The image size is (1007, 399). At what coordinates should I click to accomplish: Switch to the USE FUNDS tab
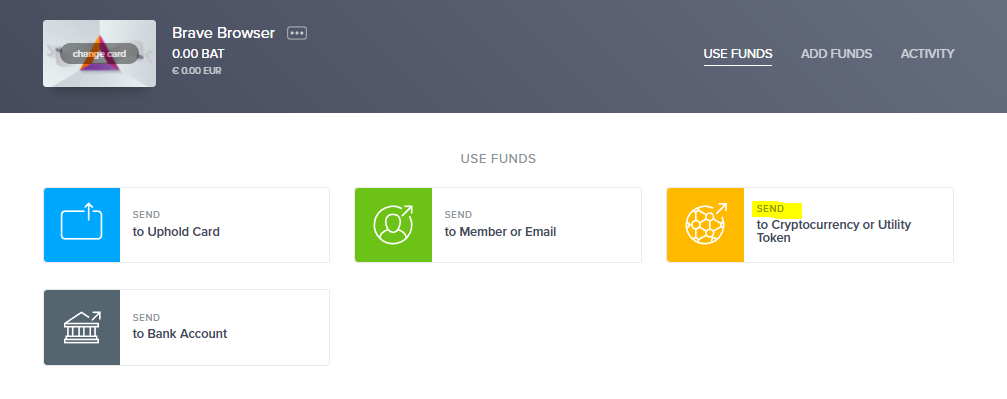(x=738, y=54)
